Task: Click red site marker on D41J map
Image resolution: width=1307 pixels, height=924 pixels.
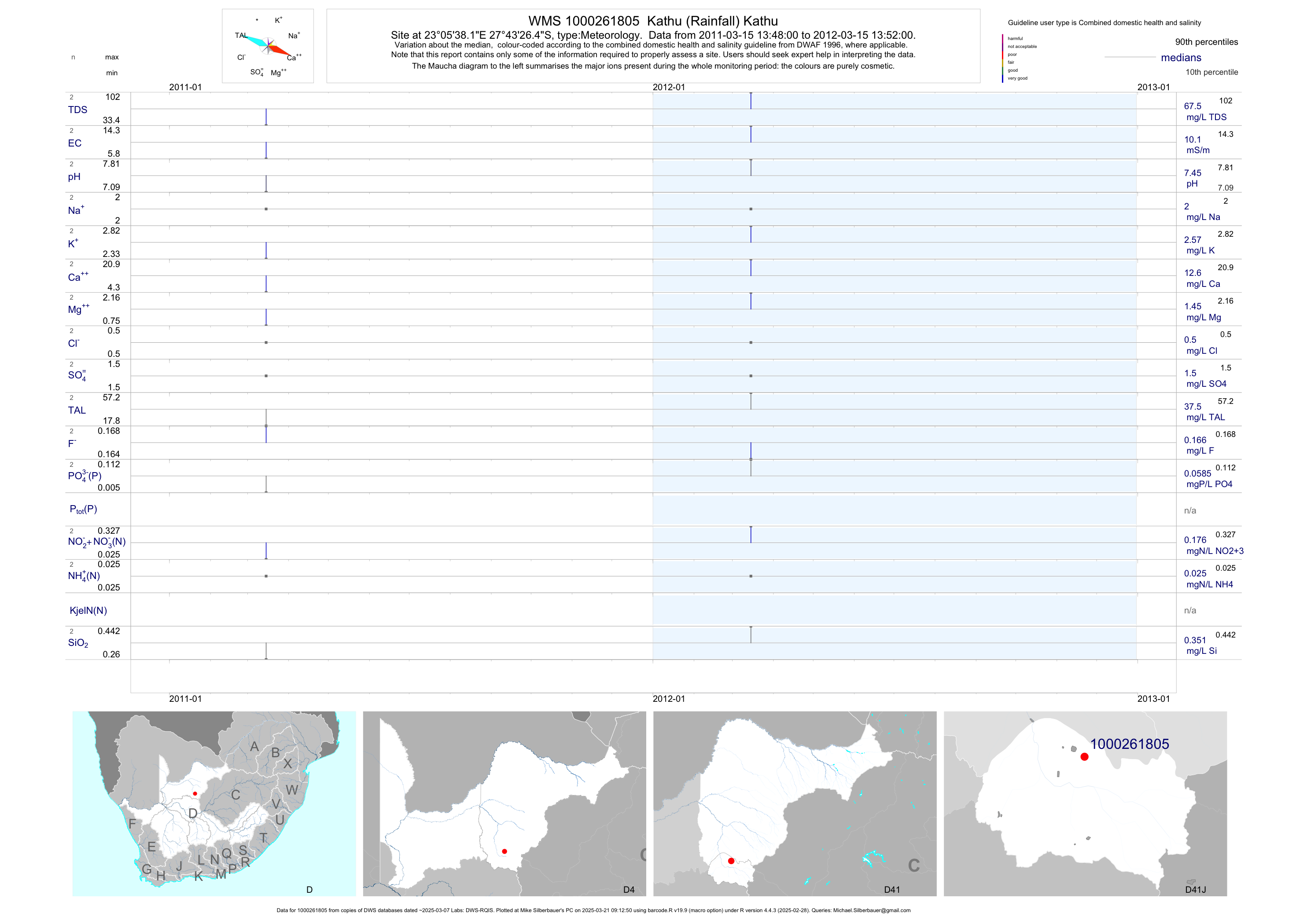Action: coord(1084,757)
